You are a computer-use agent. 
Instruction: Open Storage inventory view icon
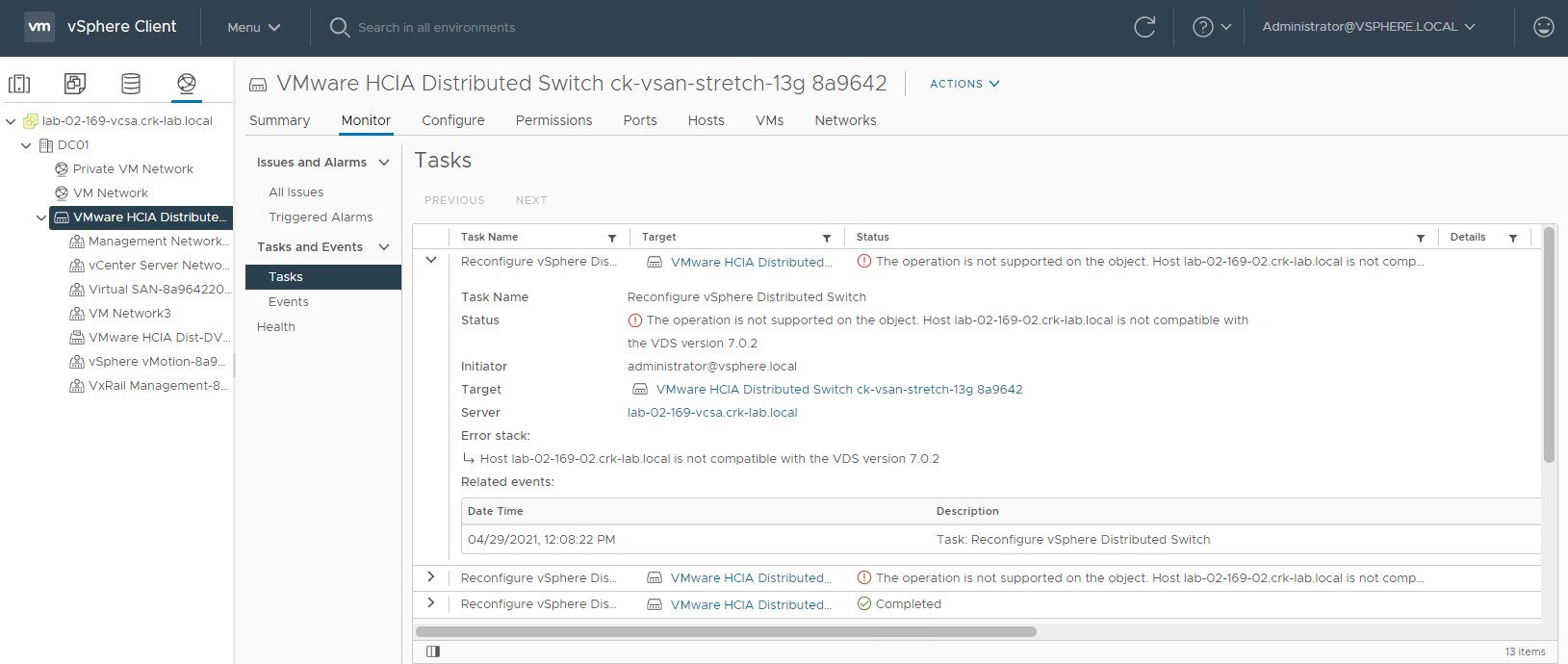point(131,84)
